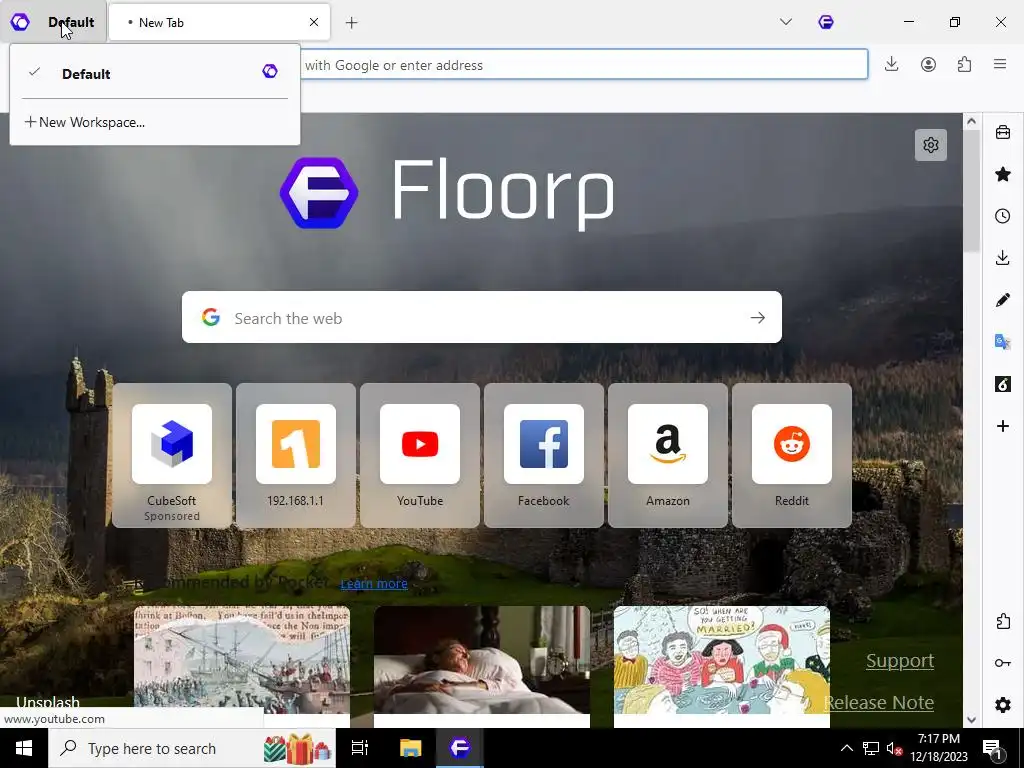Open the Default workspace button in tab bar
Screen dimensions: 1024x768
52,22
